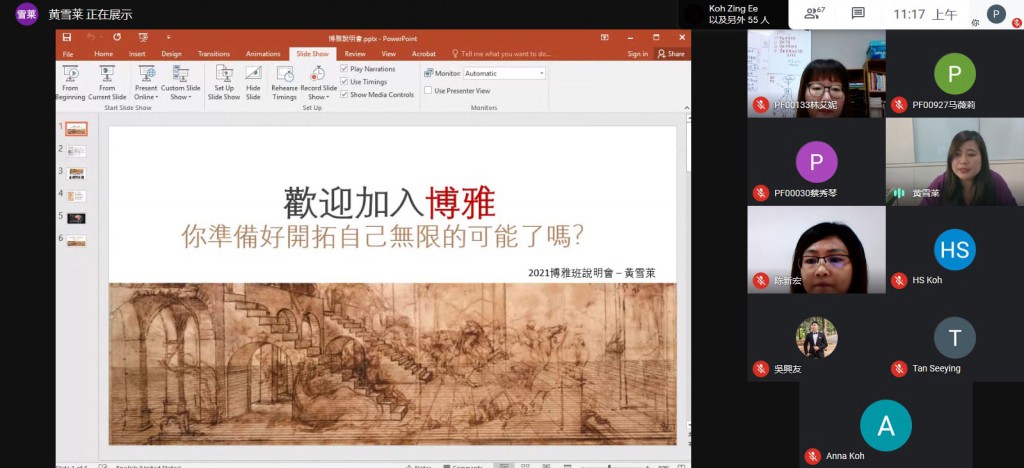Click the Repeat/Redo icon in quick access toolbar
Viewport: 1024px width, 468px height.
117,38
